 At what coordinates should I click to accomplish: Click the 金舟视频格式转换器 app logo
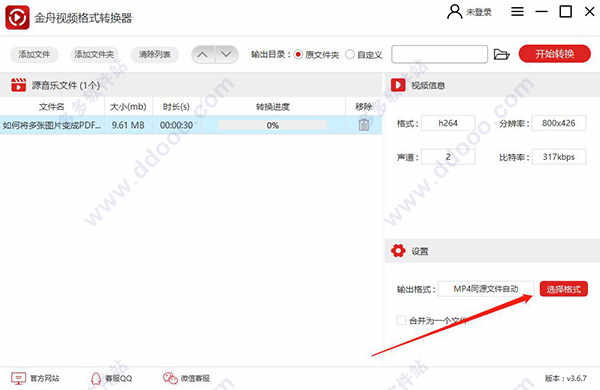coord(17,18)
